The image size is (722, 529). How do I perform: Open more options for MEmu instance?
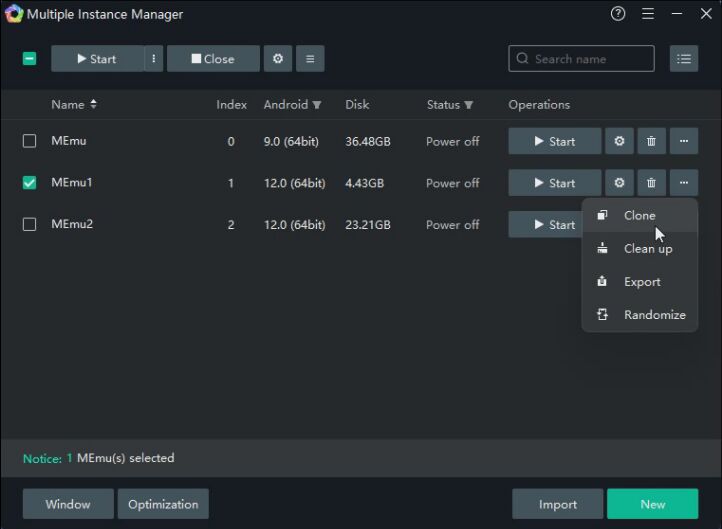click(x=684, y=141)
